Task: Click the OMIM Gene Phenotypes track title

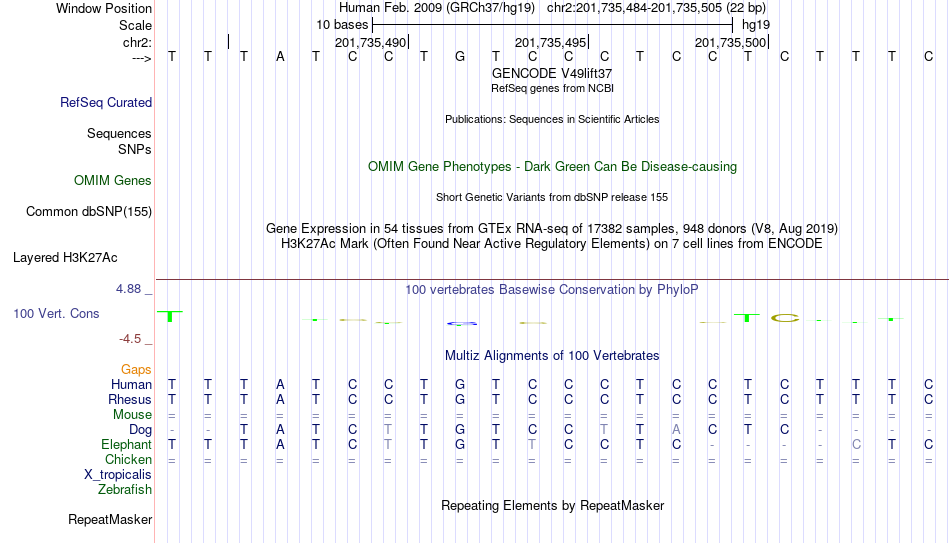Action: [553, 167]
